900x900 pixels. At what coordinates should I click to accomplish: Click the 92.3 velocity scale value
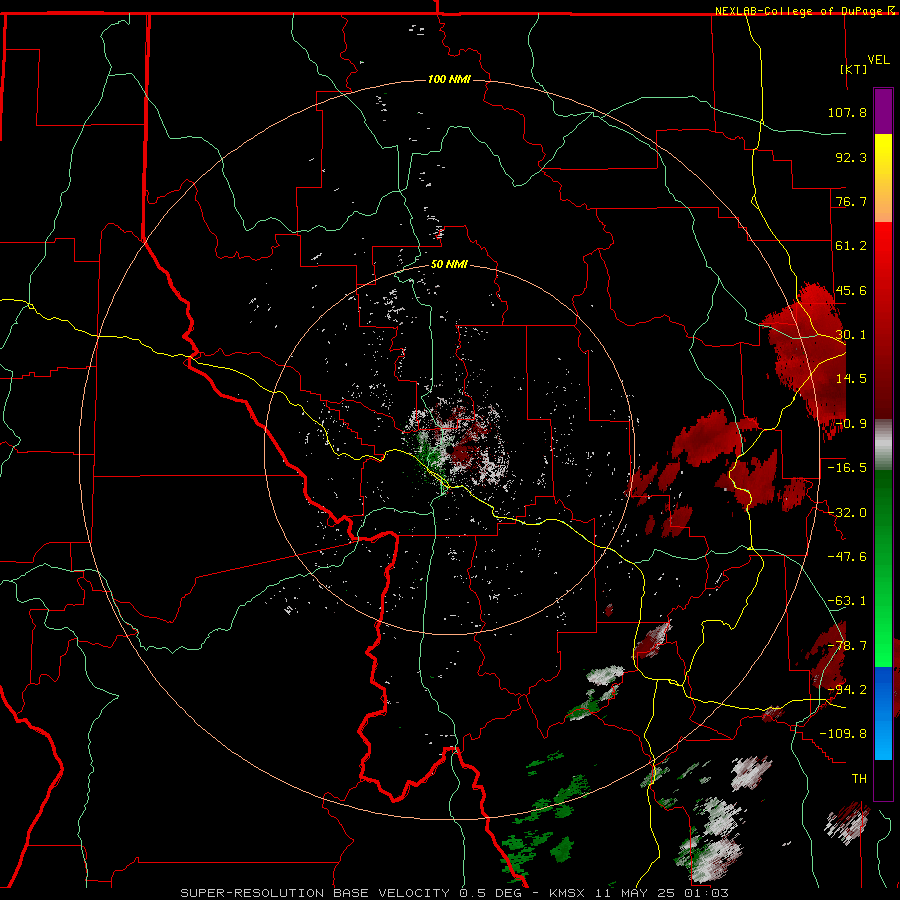[x=851, y=157]
